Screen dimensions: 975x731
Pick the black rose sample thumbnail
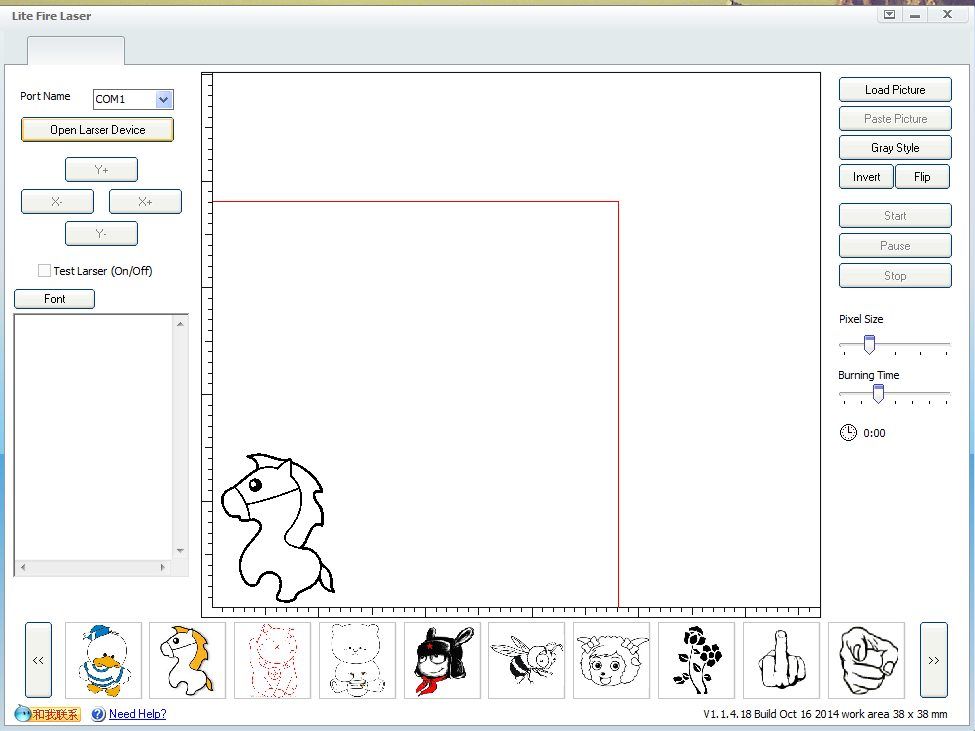(696, 660)
